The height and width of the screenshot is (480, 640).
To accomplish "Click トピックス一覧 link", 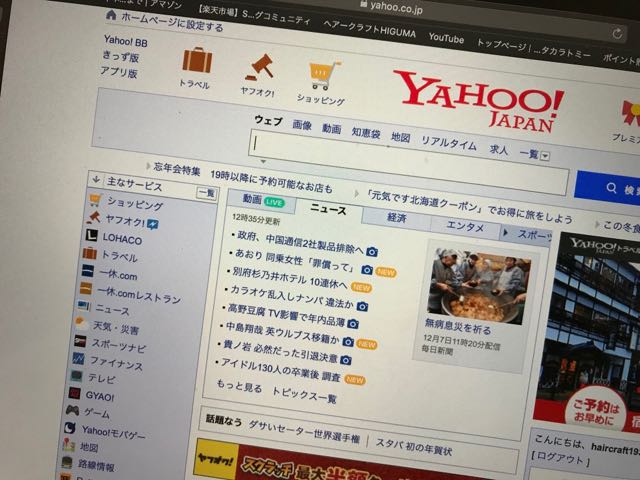I will [x=304, y=394].
